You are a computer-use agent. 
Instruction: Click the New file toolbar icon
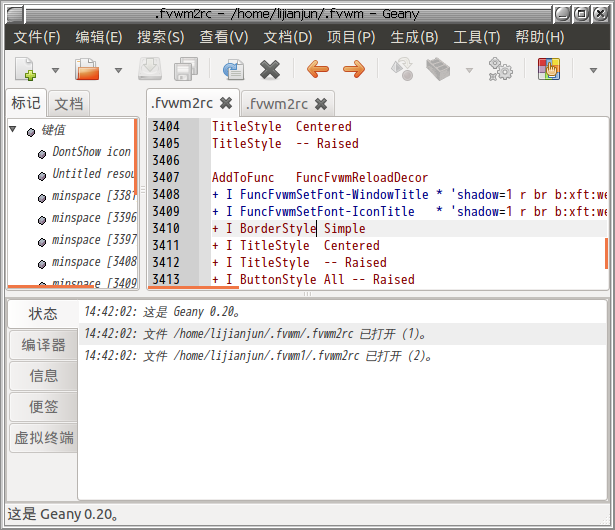25,69
